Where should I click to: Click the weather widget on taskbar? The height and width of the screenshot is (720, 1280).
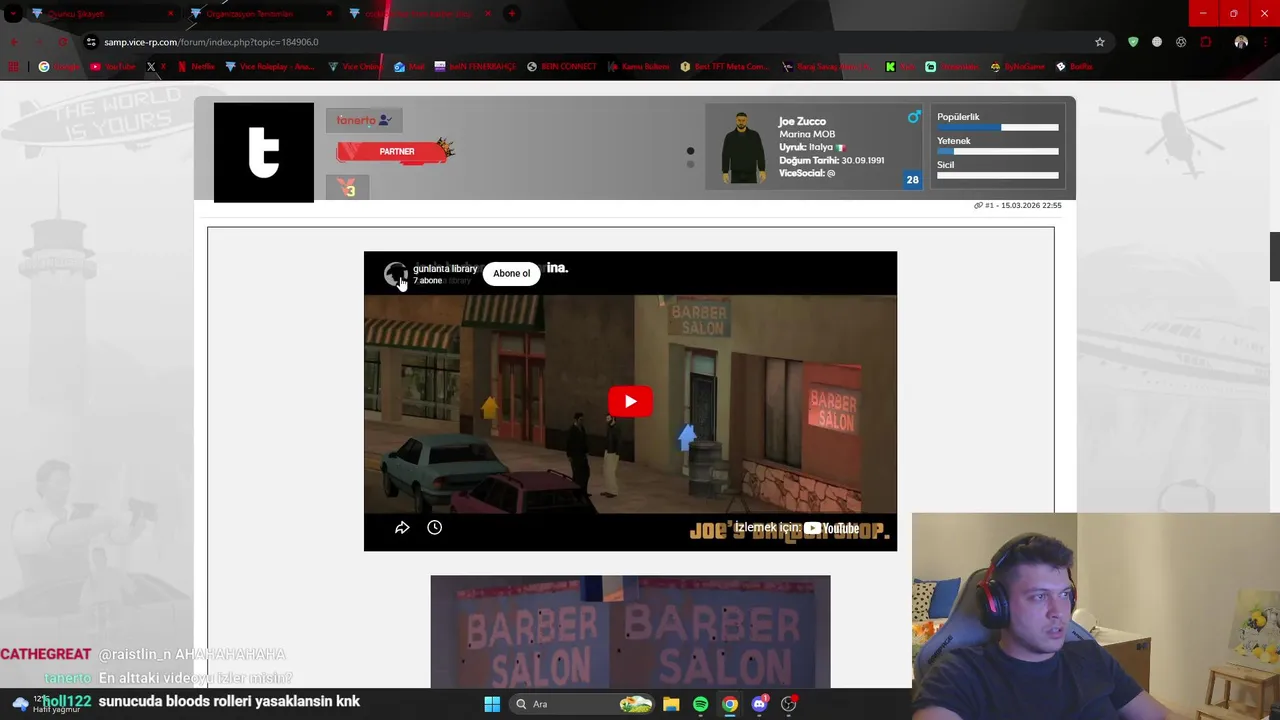[x=45, y=704]
